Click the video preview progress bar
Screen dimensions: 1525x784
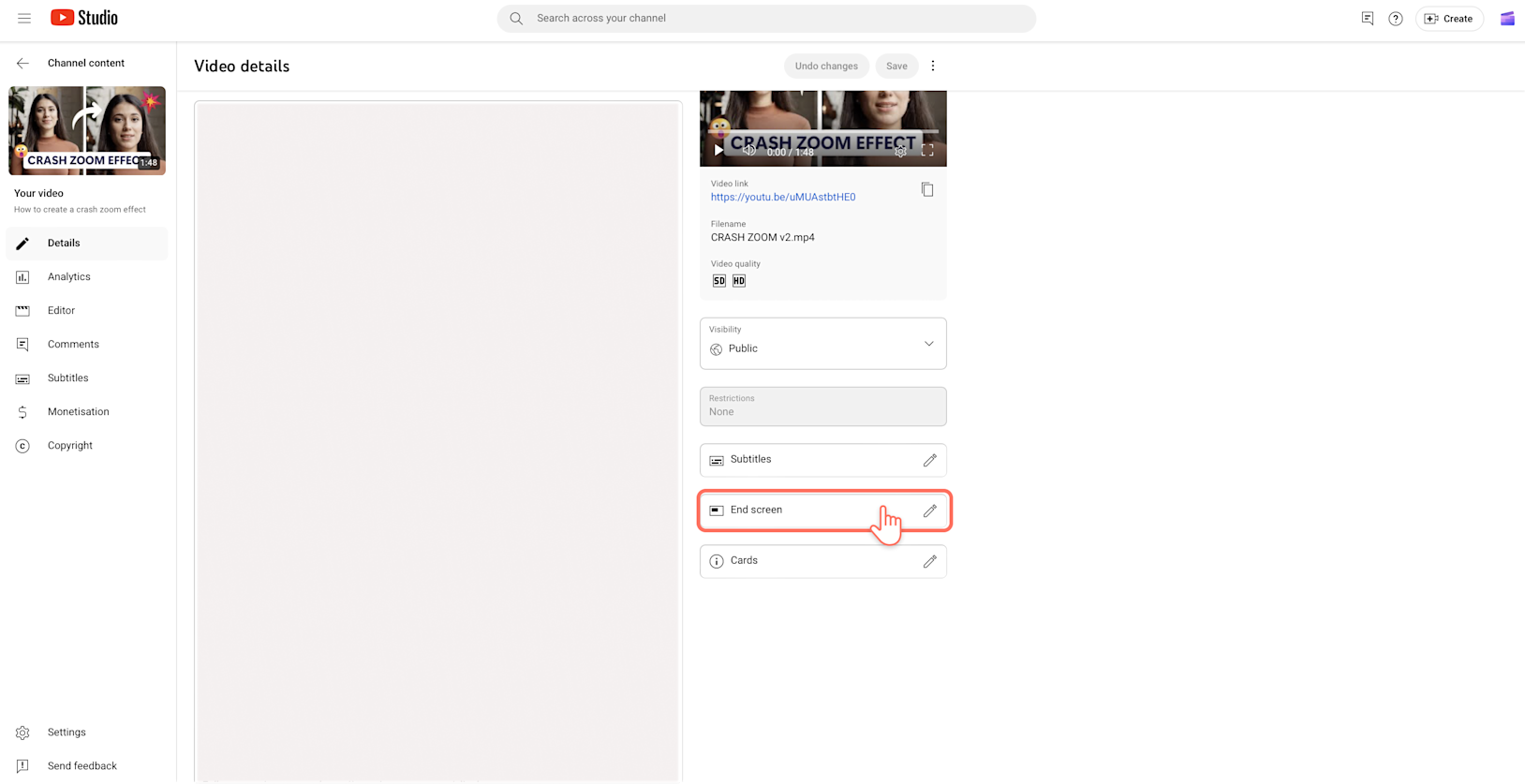tap(823, 132)
